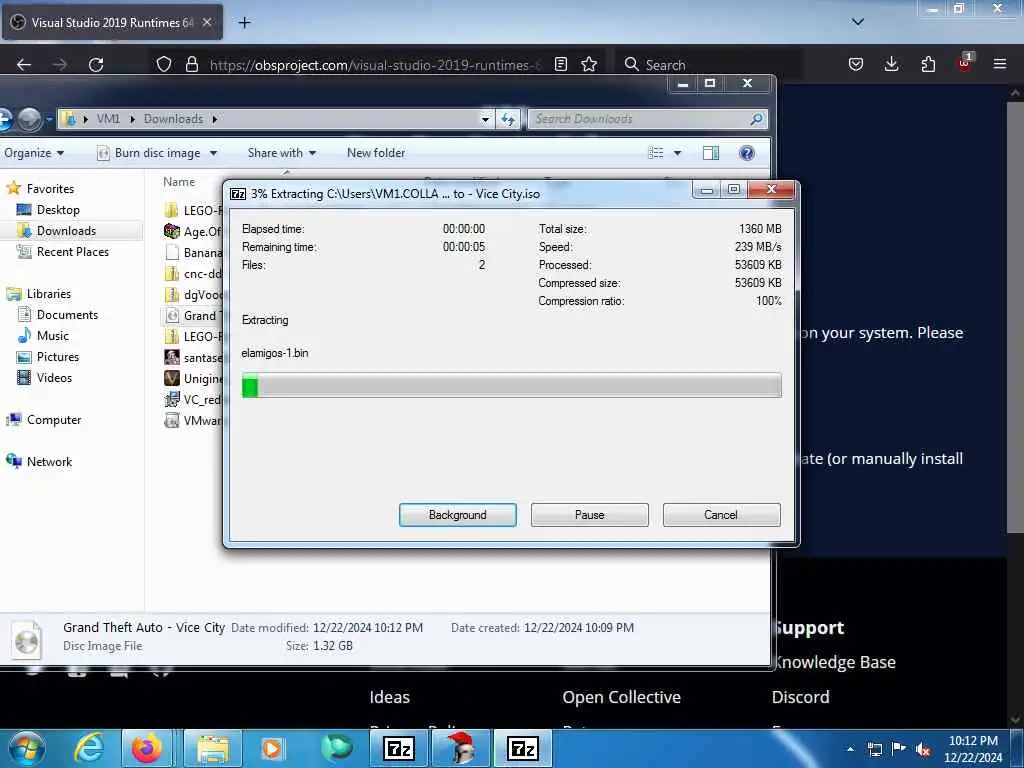The image size is (1024, 768).
Task: Open Desktop in navigation pane
Action: coord(58,210)
